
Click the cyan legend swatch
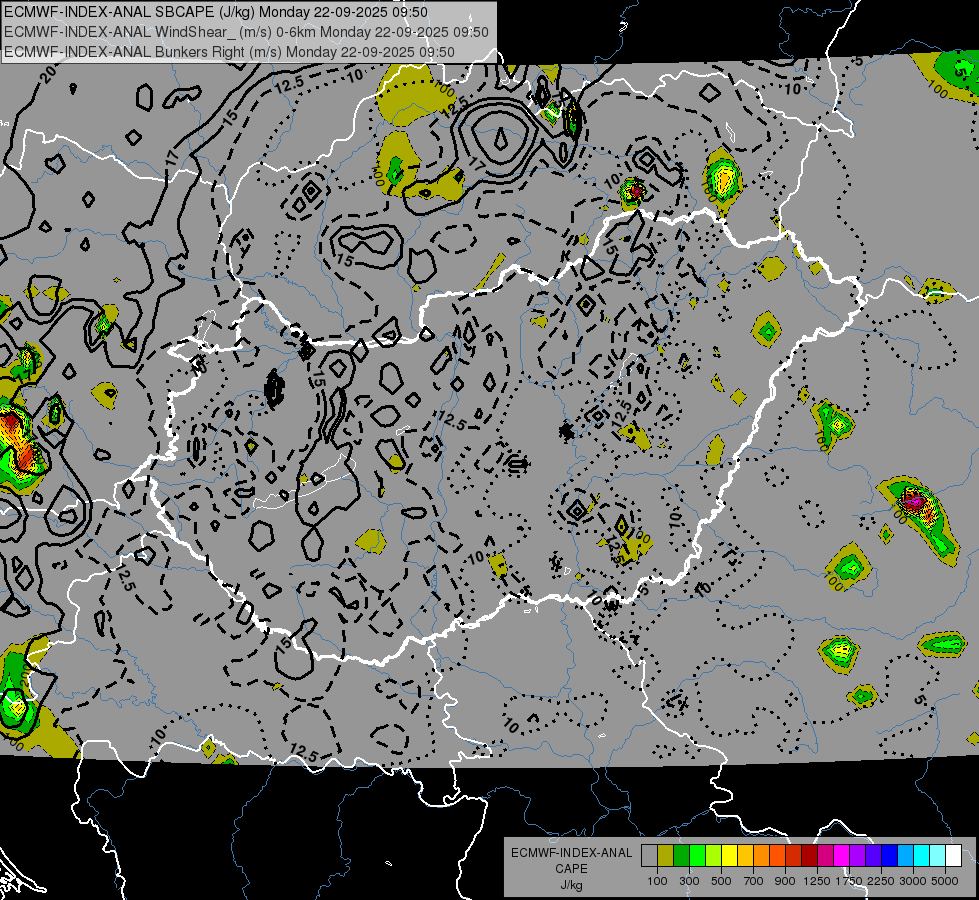point(921,856)
